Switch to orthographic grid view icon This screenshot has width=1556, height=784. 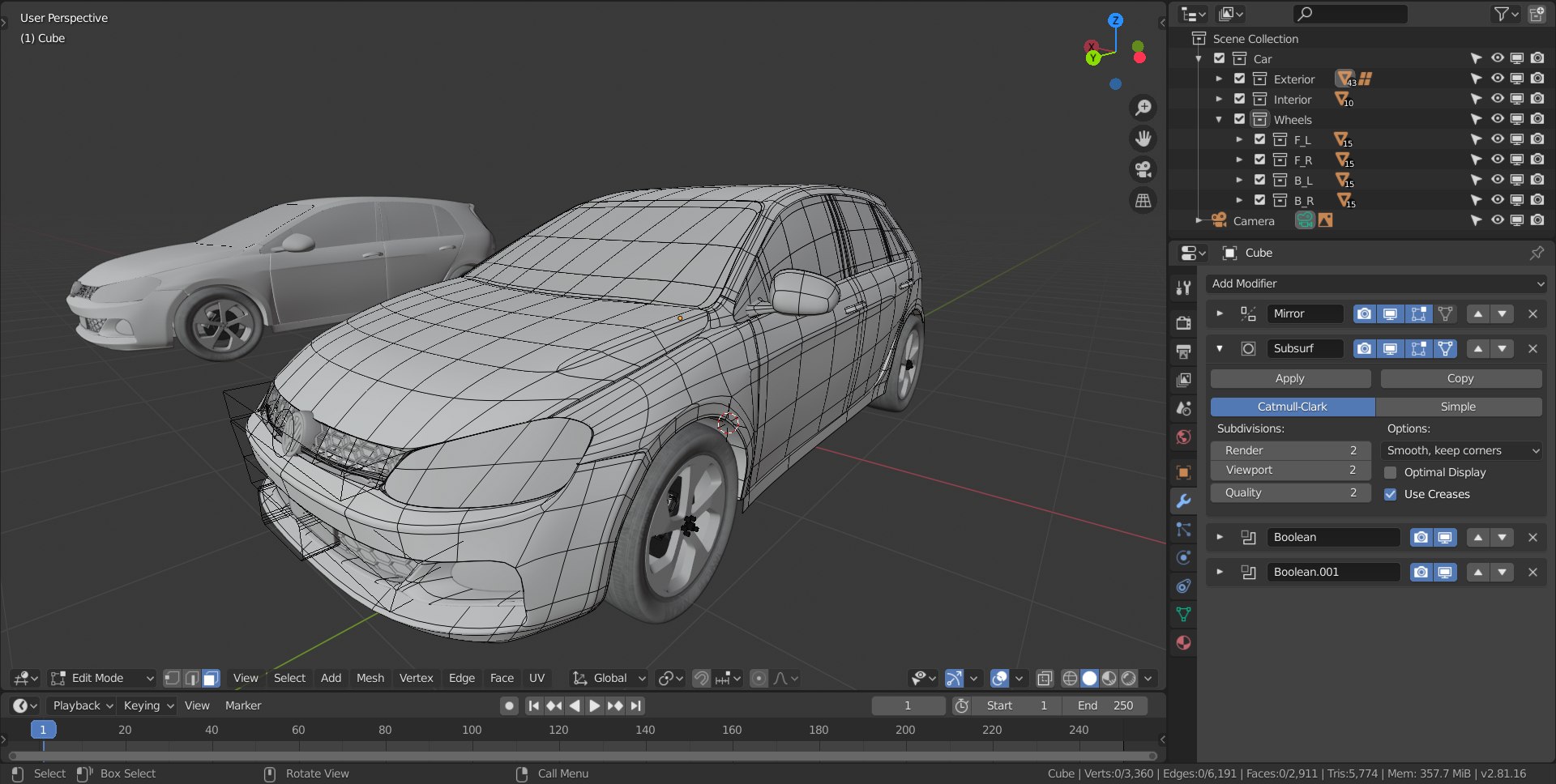(1143, 200)
